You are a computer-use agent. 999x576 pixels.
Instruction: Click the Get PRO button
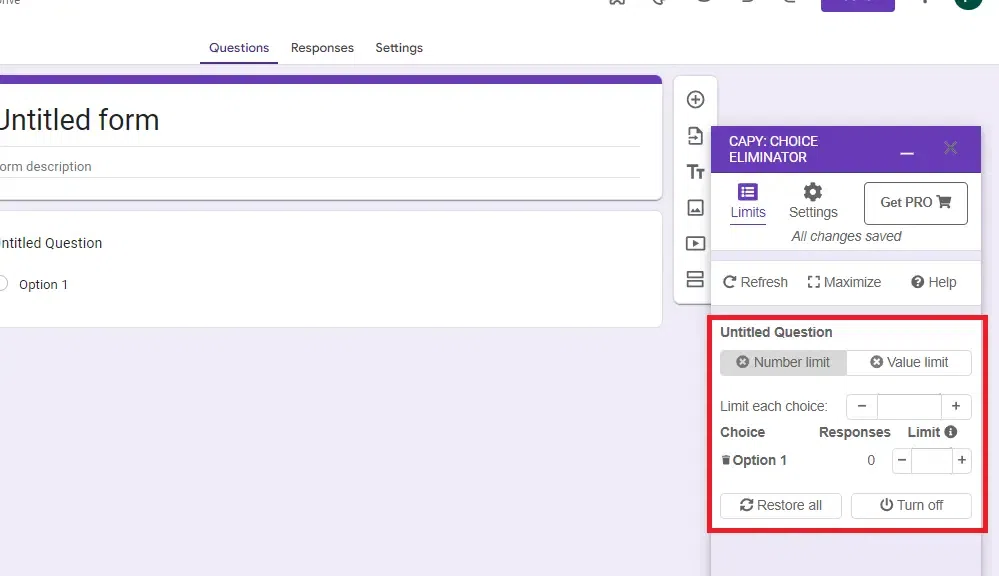click(916, 203)
